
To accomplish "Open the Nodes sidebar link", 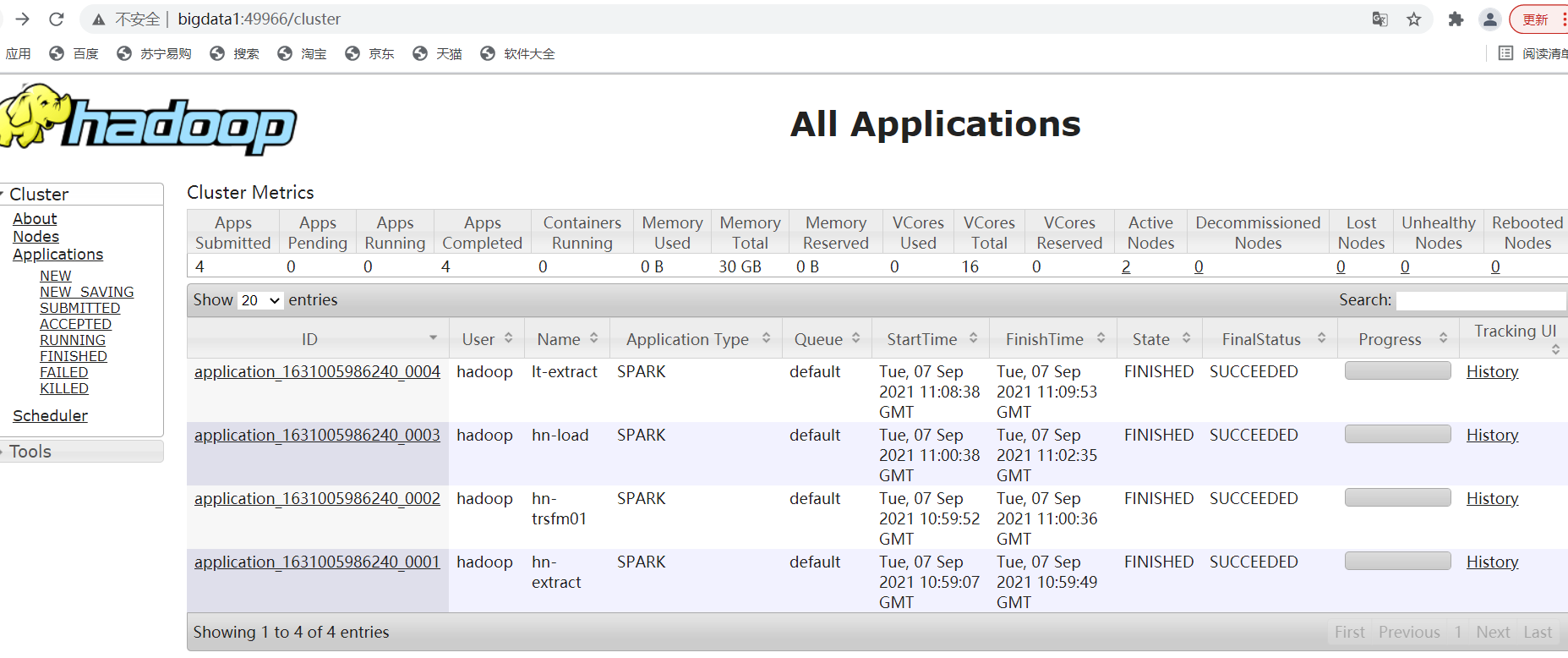I will coord(36,236).
